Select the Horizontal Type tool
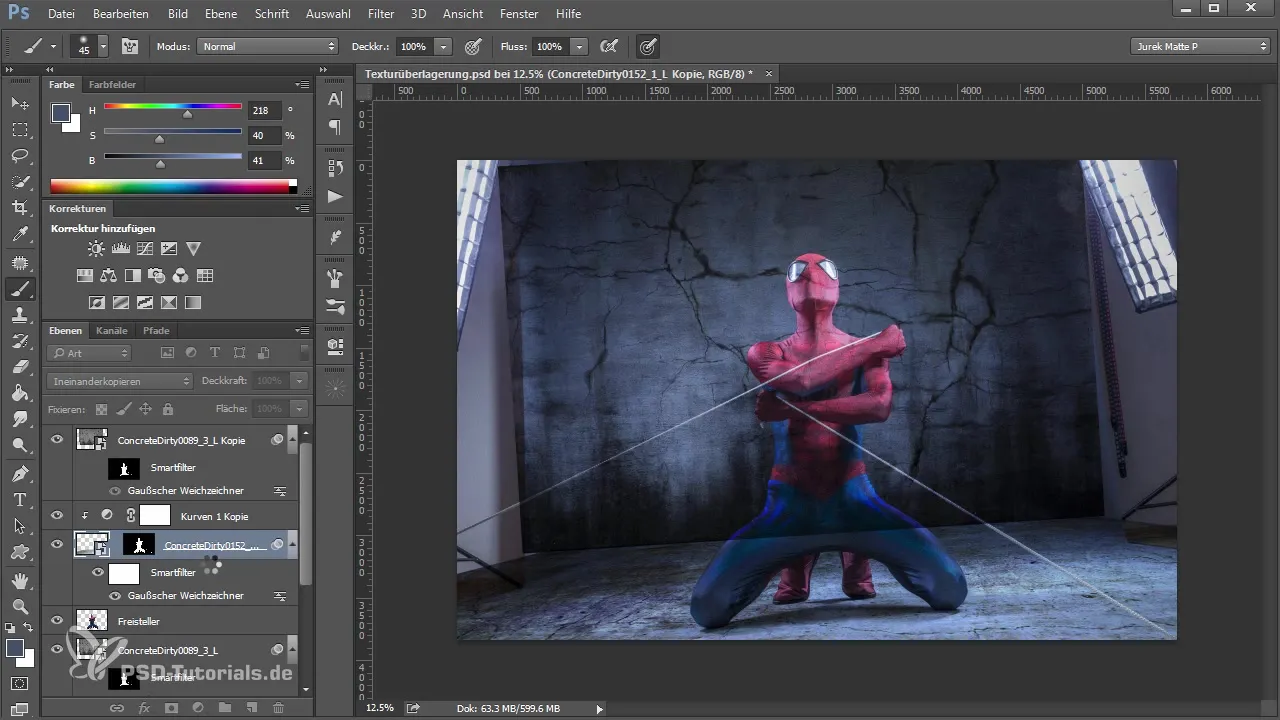1280x720 pixels. [20, 499]
